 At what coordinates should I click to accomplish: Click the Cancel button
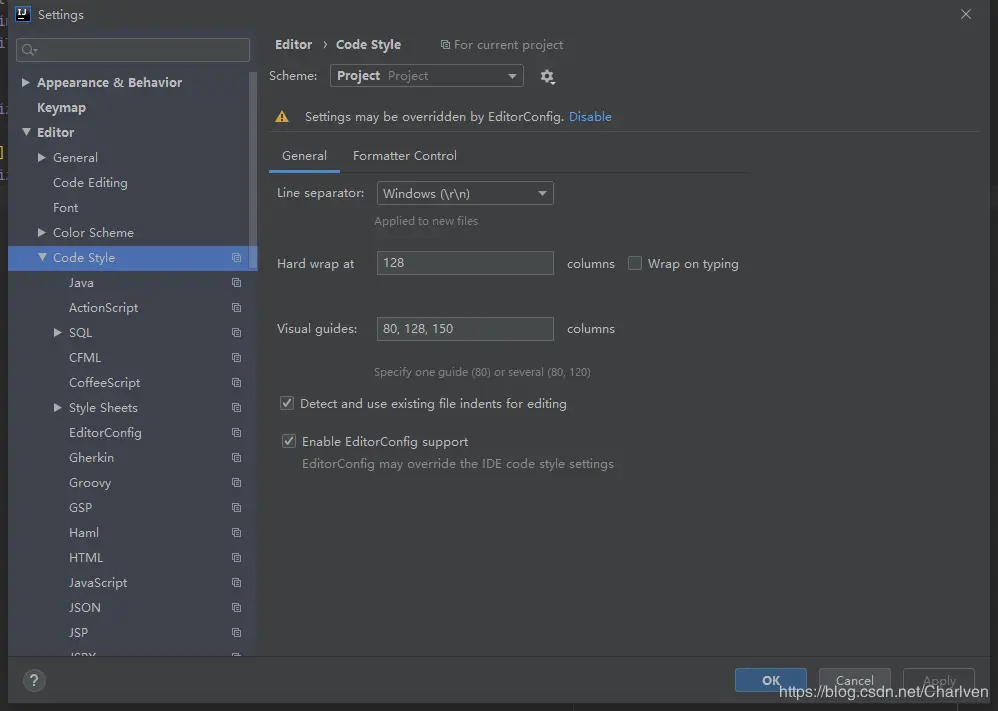tap(854, 680)
